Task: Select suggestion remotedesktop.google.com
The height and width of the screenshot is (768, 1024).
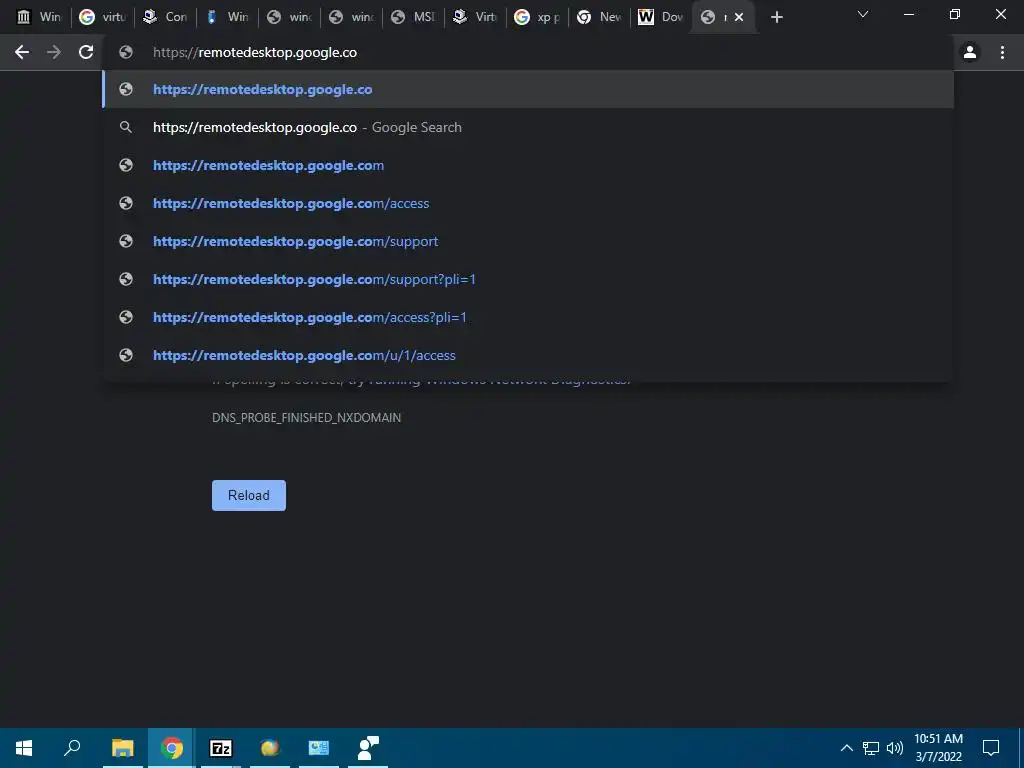Action: [528, 165]
